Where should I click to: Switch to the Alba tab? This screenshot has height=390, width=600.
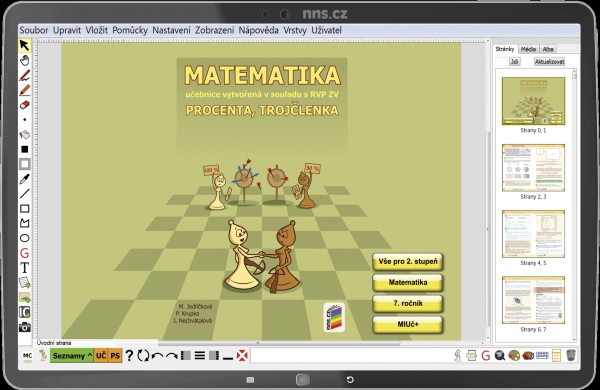coord(548,49)
